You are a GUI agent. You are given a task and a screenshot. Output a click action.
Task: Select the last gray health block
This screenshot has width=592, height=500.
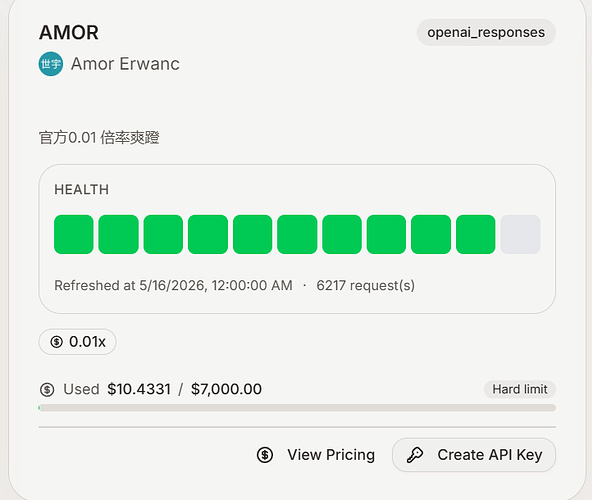pos(520,234)
